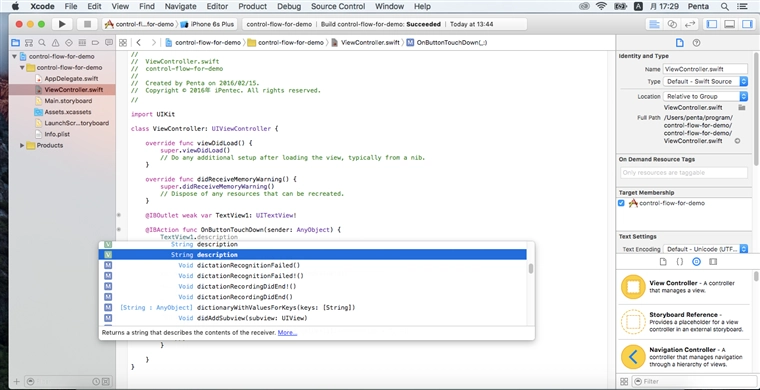The image size is (760, 390).
Task: Open the Navigate menu
Action: [180, 6]
